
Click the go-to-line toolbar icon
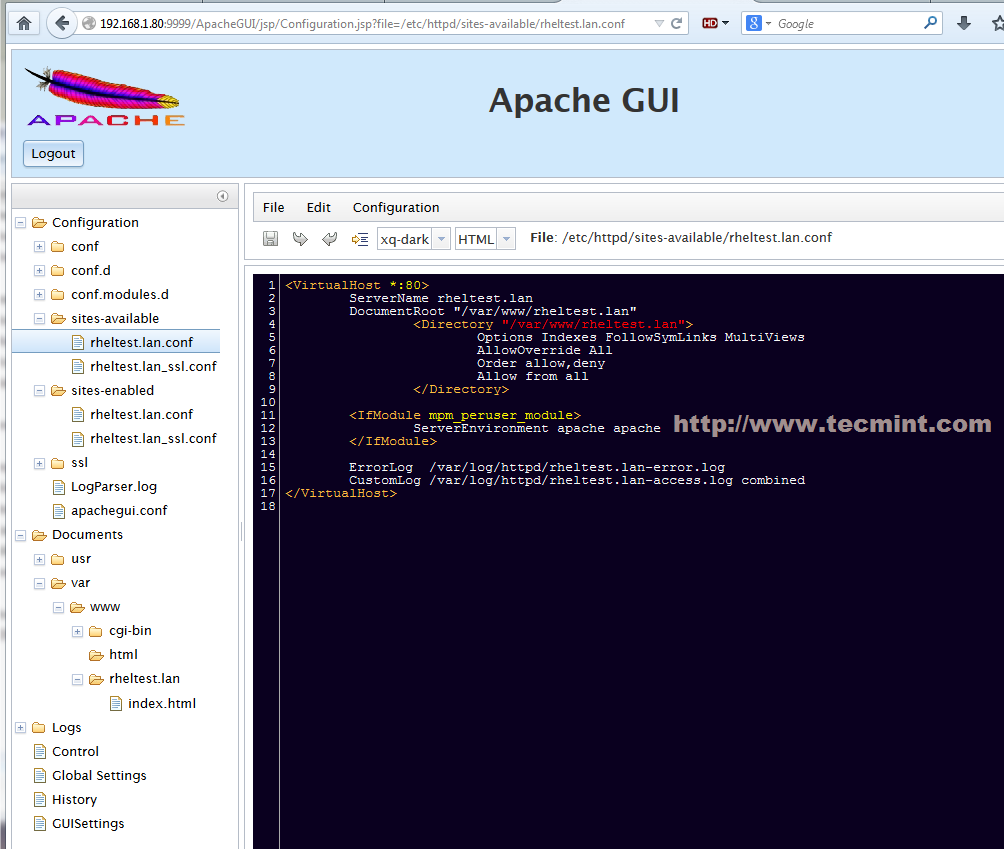(360, 239)
